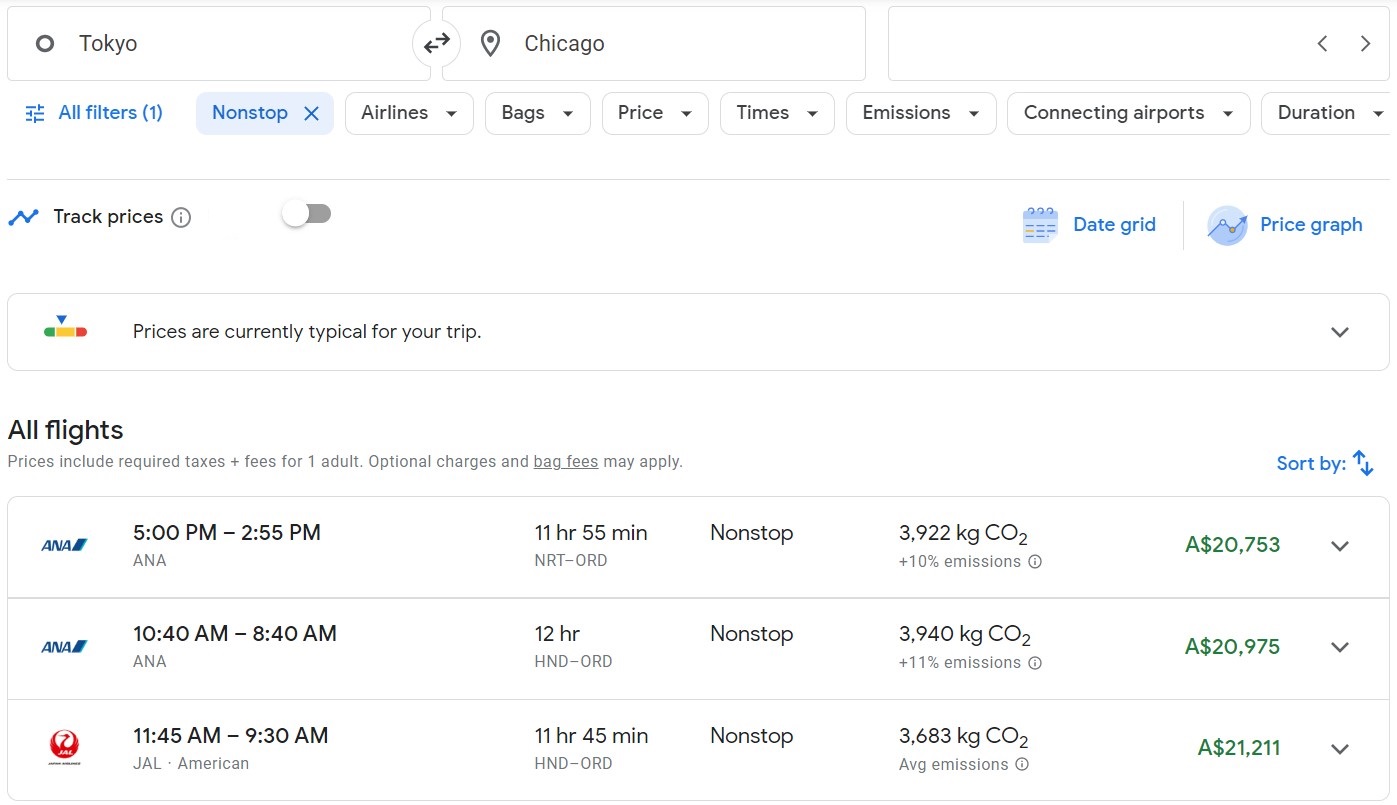The height and width of the screenshot is (805, 1397).
Task: Click the A$20,753 price
Action: (1232, 545)
